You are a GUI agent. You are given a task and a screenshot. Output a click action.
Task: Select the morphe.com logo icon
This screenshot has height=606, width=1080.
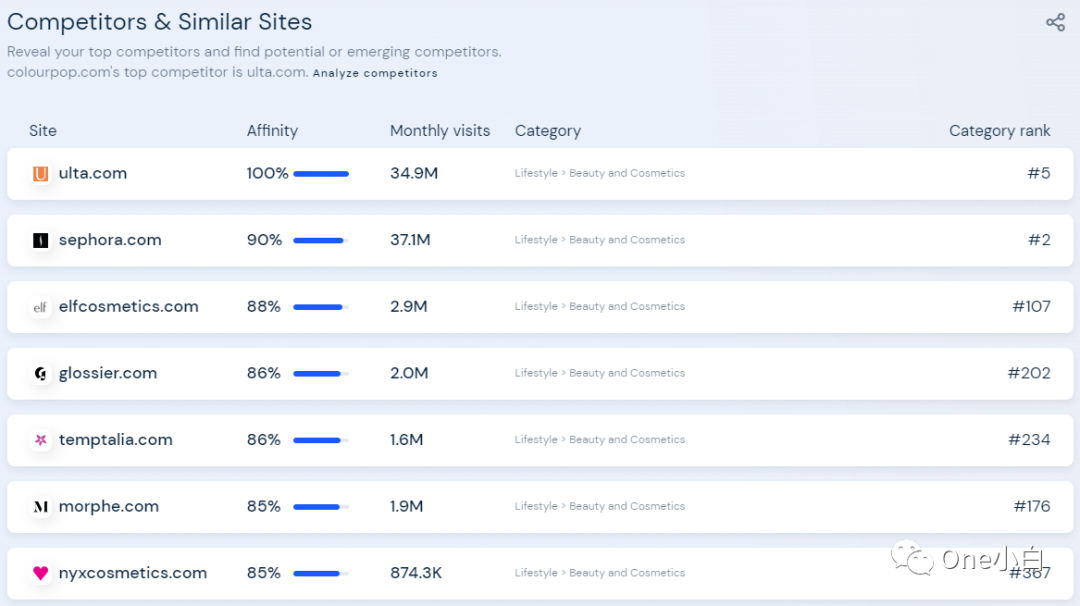pos(40,505)
